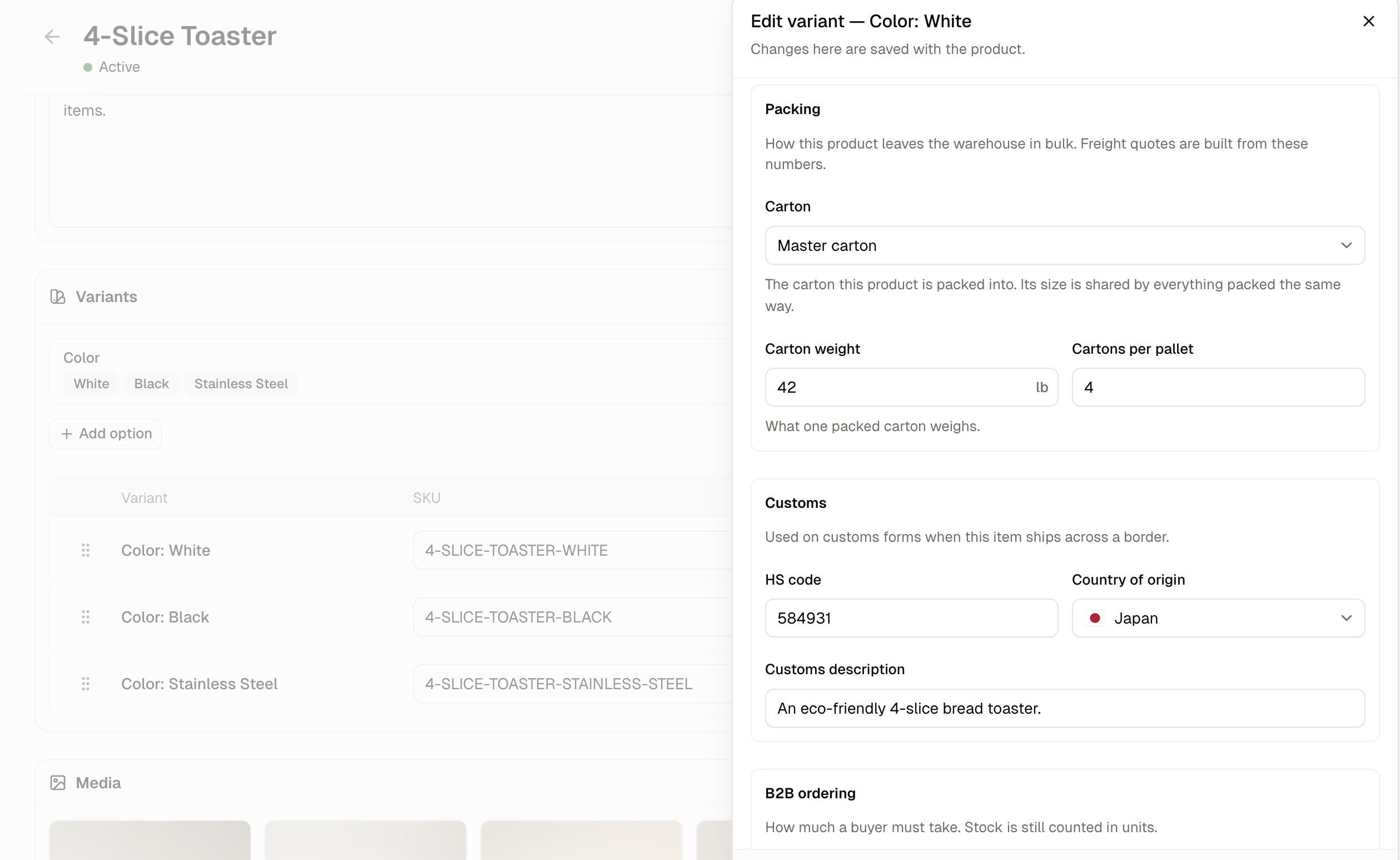The image size is (1400, 860).
Task: Click the Media section image icon
Action: pyautogui.click(x=57, y=783)
